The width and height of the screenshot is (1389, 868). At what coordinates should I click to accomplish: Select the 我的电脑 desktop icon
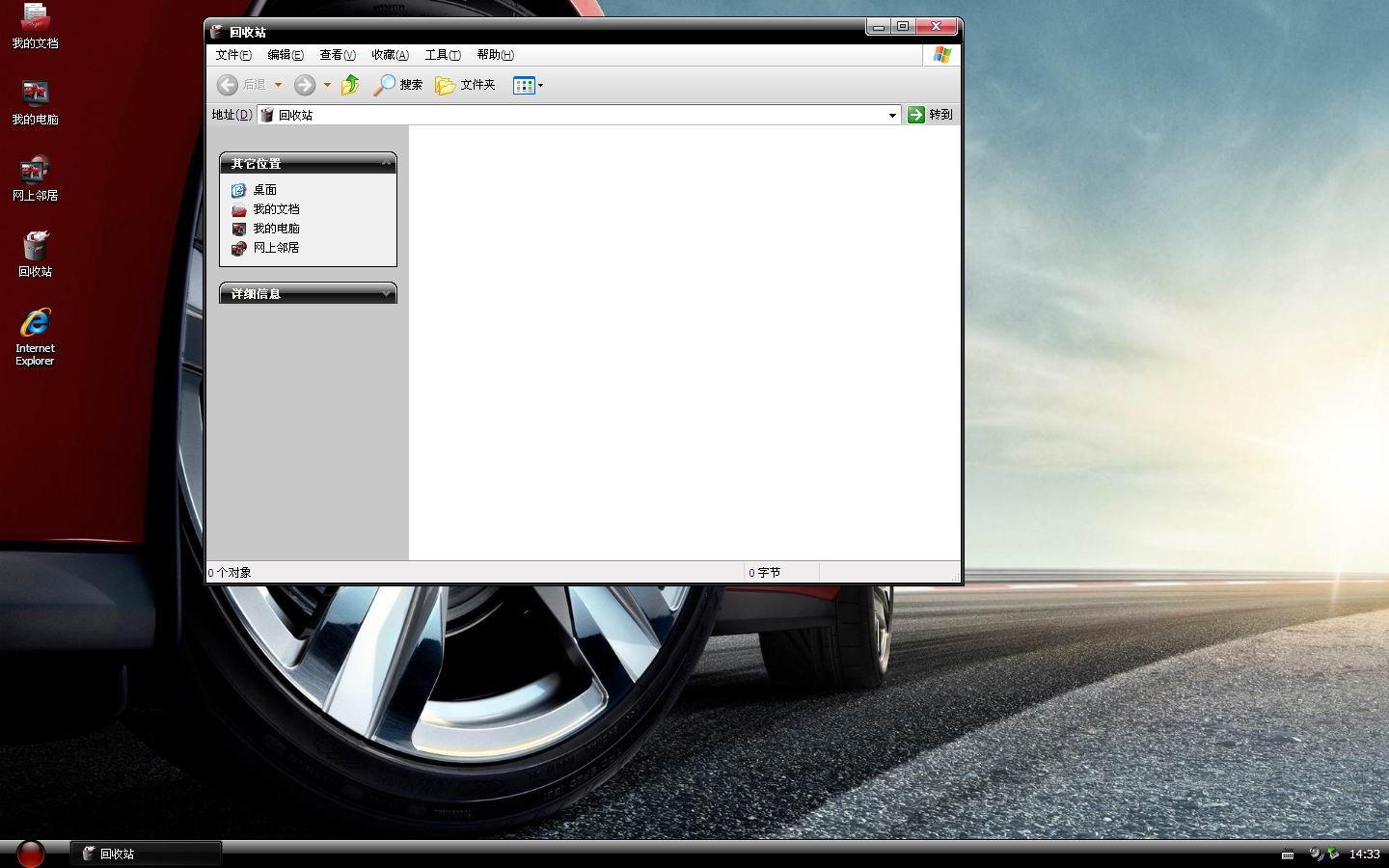[35, 102]
